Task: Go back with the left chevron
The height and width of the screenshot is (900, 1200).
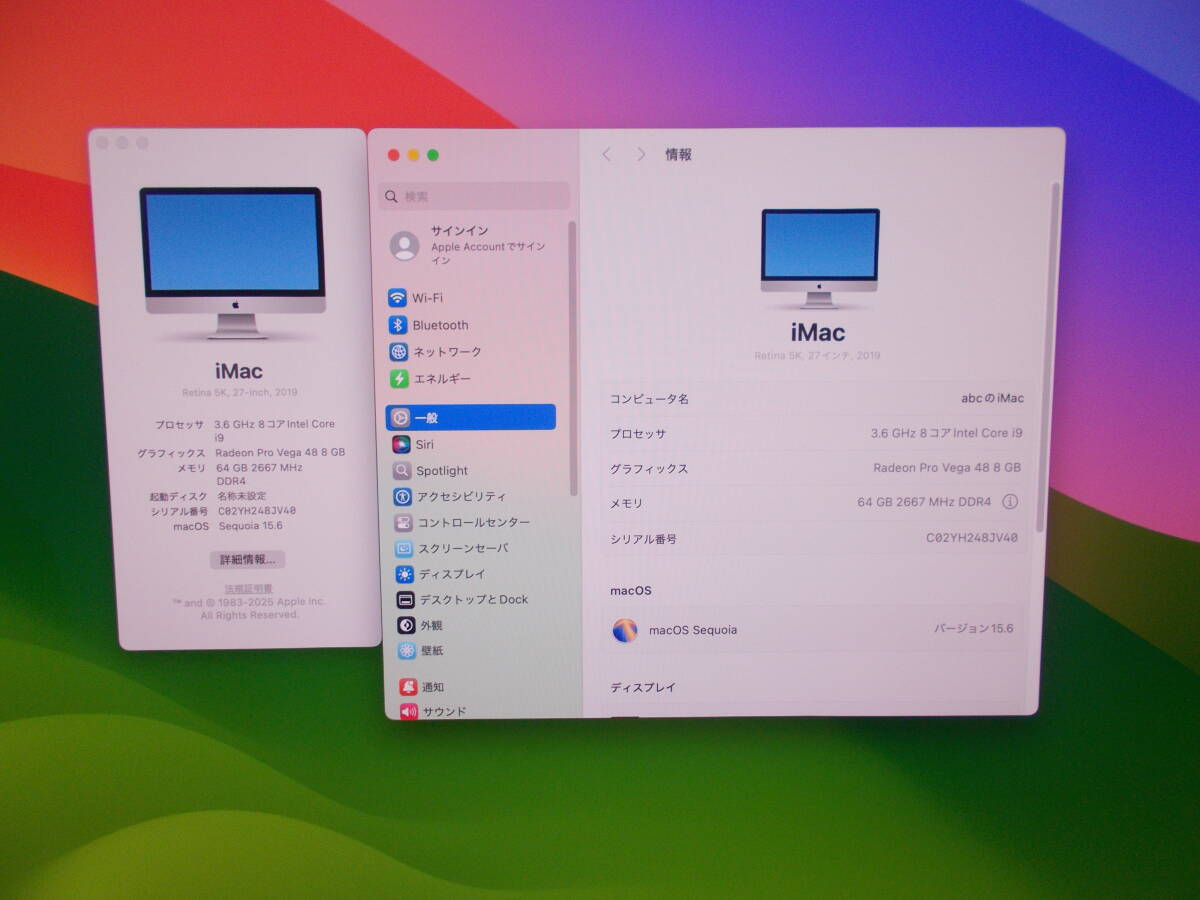Action: [x=606, y=154]
